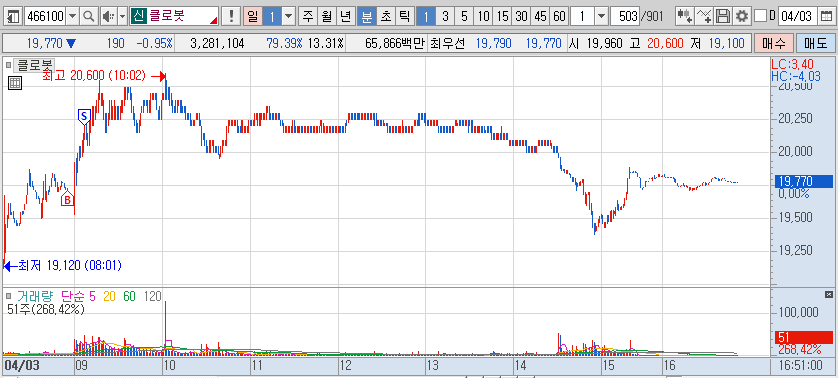
Task: Click the candlestick add-chart icon
Action: click(684, 17)
